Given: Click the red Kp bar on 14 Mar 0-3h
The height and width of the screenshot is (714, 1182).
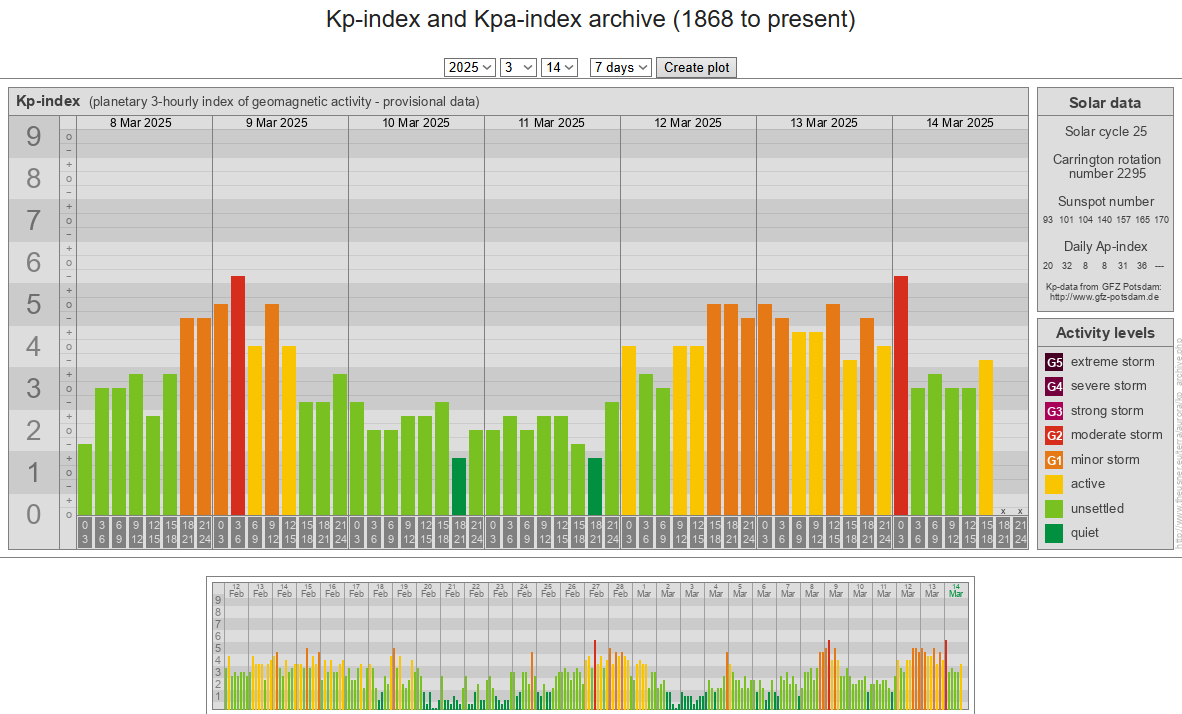Looking at the screenshot, I should click(901, 396).
